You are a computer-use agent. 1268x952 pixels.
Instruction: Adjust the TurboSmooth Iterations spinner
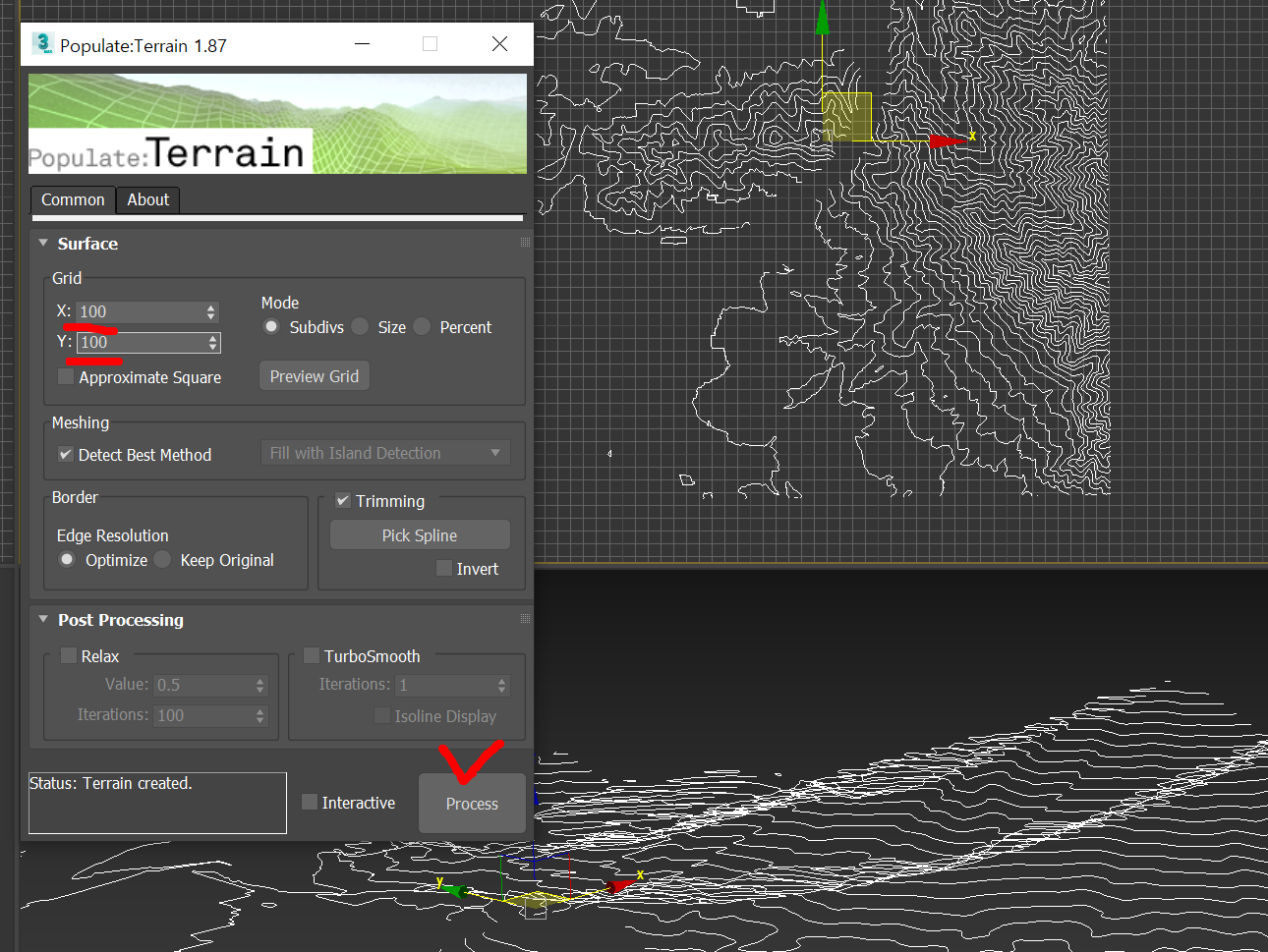[x=501, y=685]
